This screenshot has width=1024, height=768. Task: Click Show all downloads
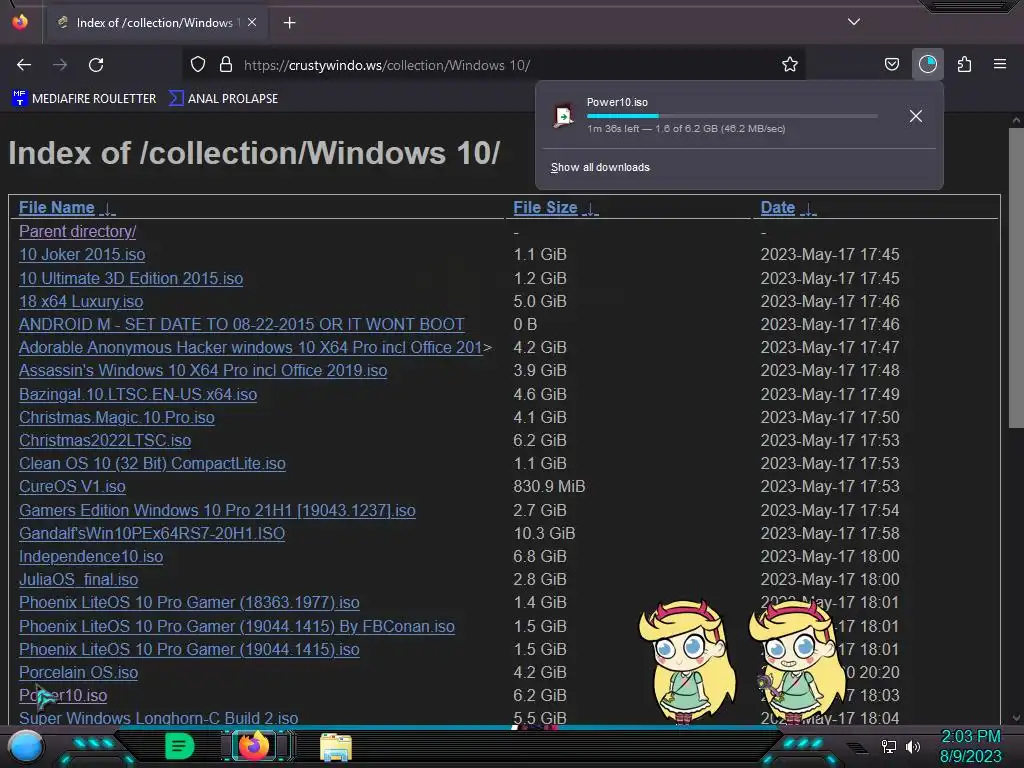(x=600, y=167)
